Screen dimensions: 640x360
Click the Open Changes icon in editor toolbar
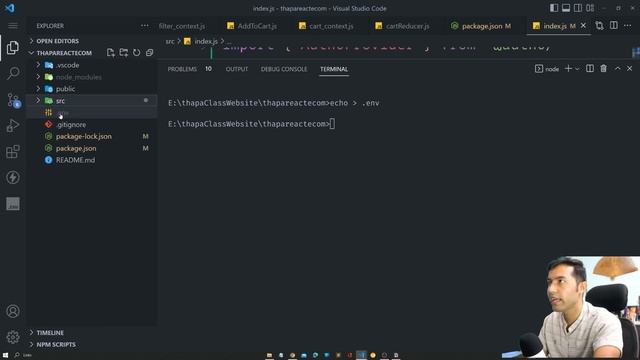click(x=599, y=26)
